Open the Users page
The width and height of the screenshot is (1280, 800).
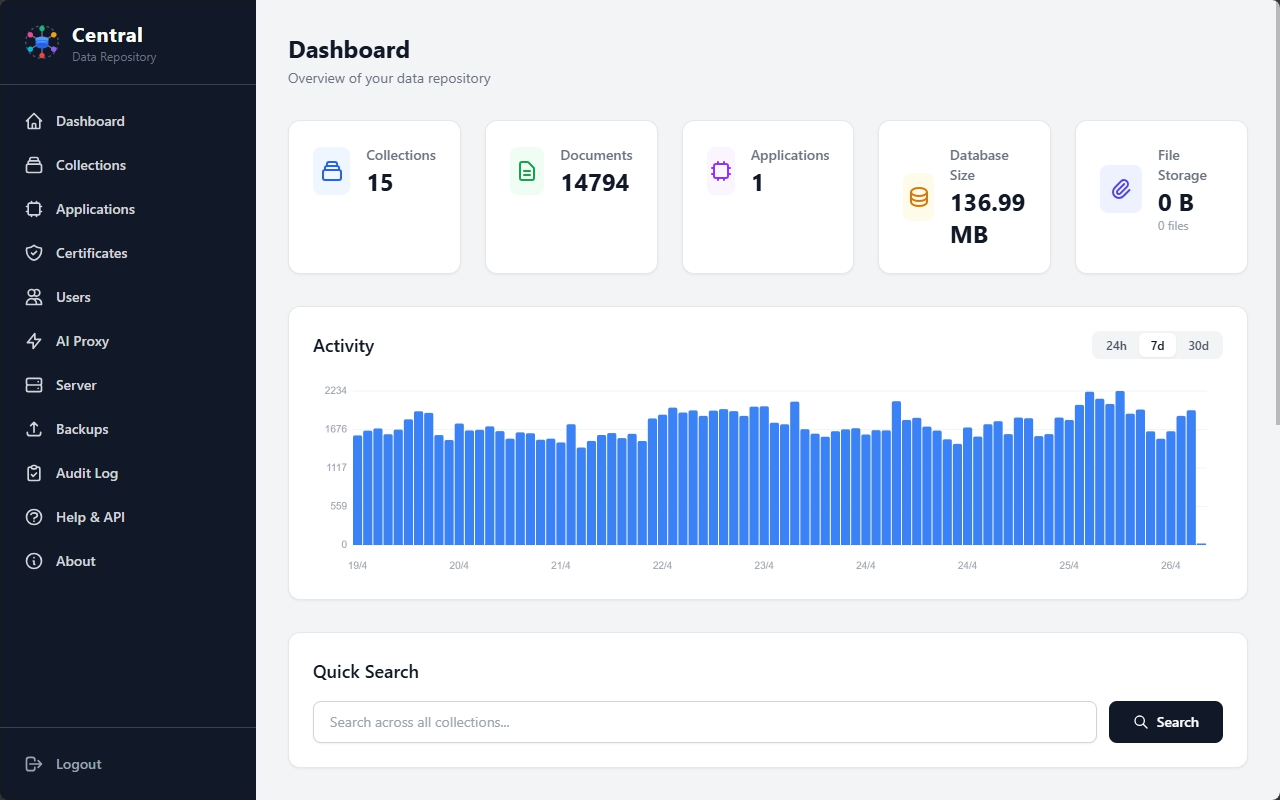[x=73, y=297]
